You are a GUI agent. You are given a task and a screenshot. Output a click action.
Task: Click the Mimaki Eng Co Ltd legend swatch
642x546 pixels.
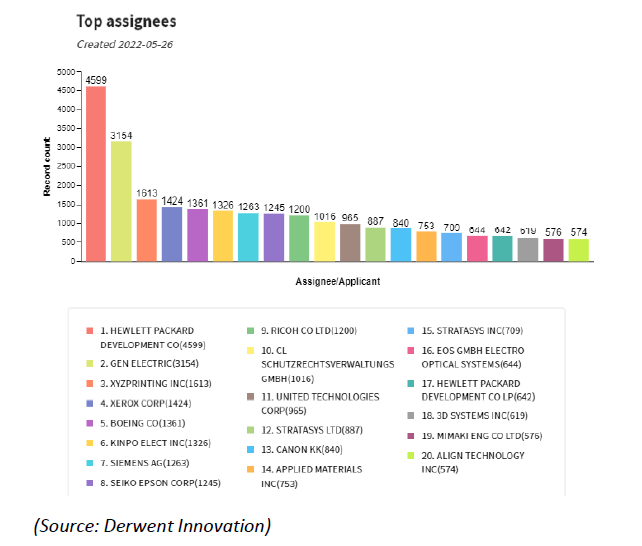click(411, 436)
